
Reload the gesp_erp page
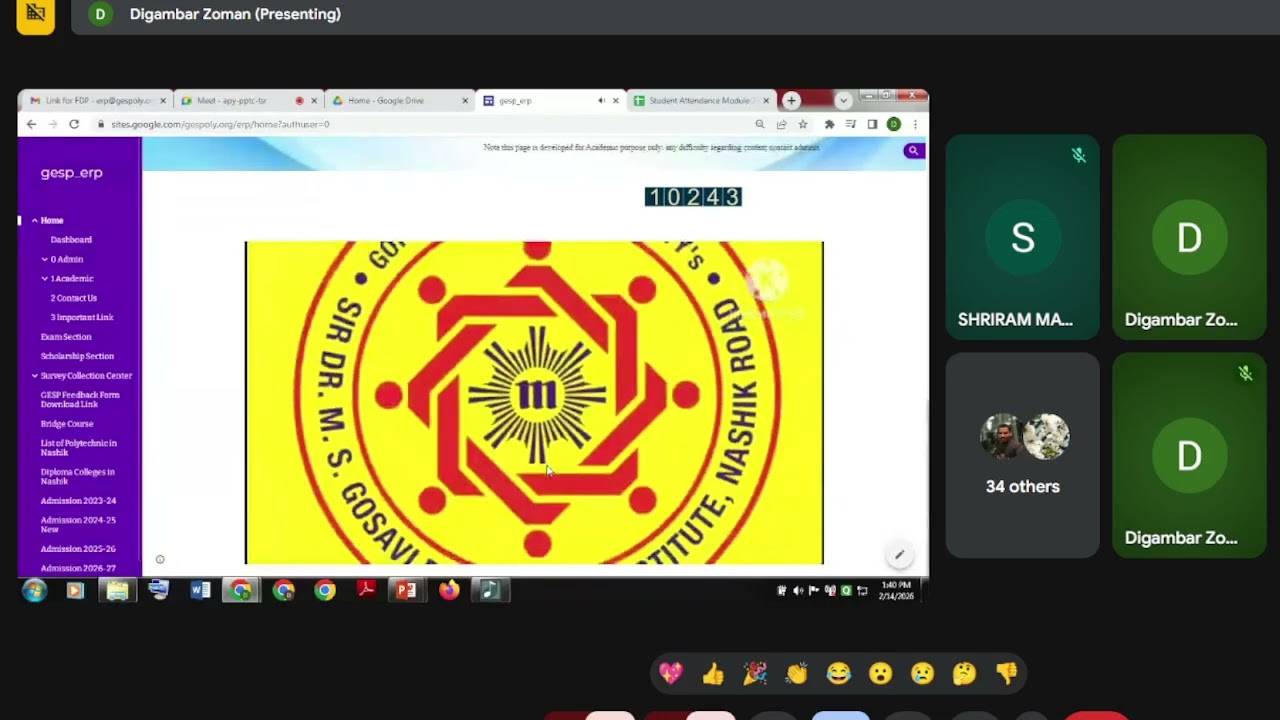click(x=74, y=124)
